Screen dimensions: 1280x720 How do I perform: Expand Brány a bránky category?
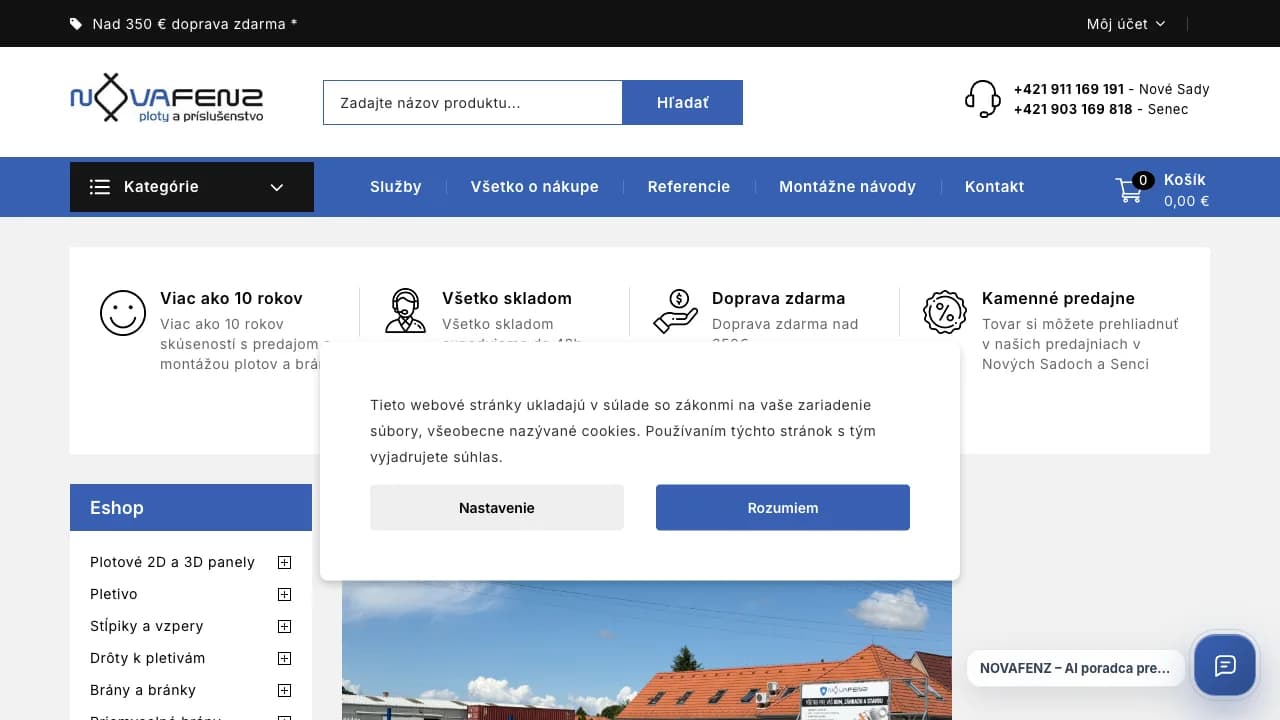[284, 690]
